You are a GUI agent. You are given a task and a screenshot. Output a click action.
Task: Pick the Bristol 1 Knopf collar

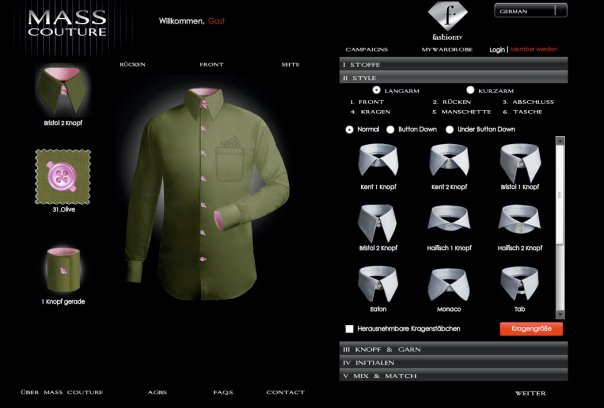point(520,160)
